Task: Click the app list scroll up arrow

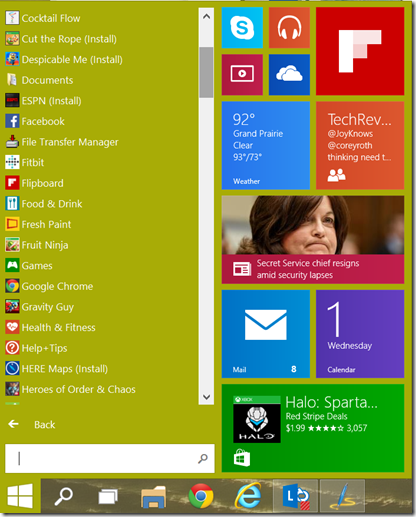Action: click(x=206, y=16)
